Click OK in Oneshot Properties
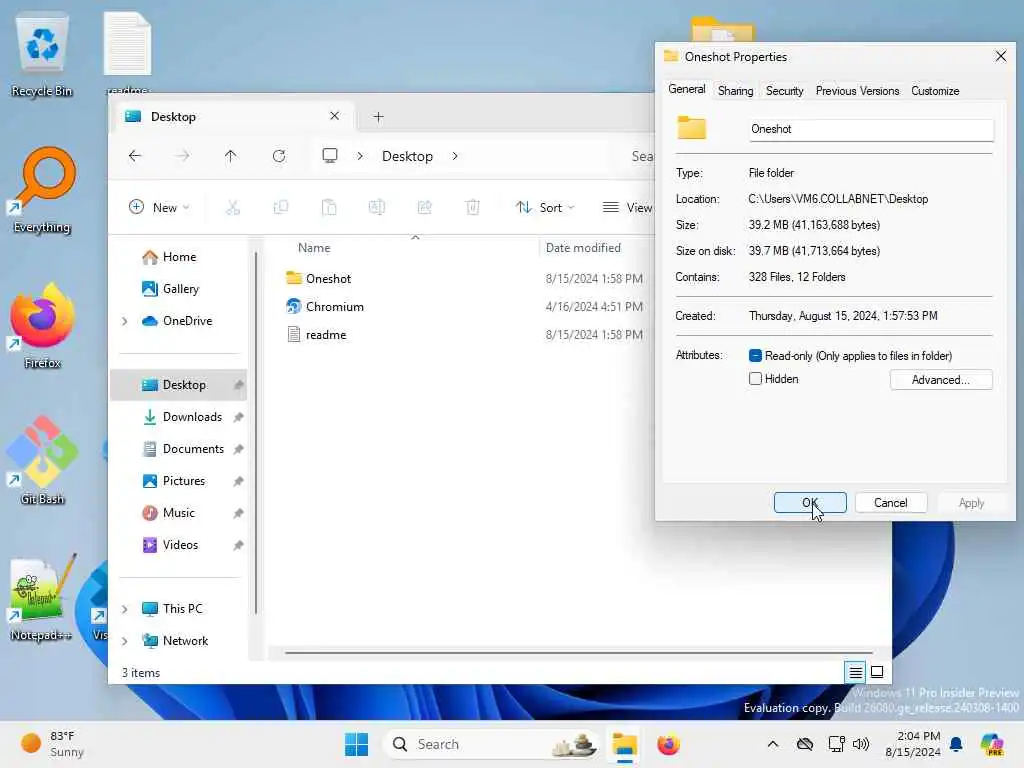 (x=810, y=503)
